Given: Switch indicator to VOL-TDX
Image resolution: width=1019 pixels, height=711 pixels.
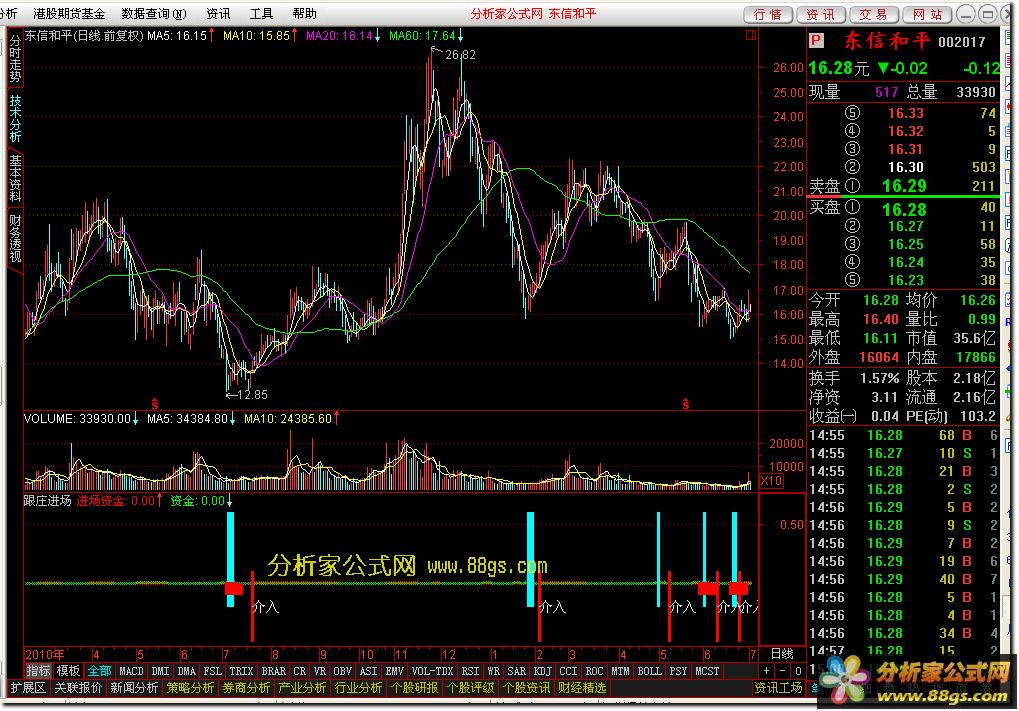Looking at the screenshot, I should coord(432,671).
